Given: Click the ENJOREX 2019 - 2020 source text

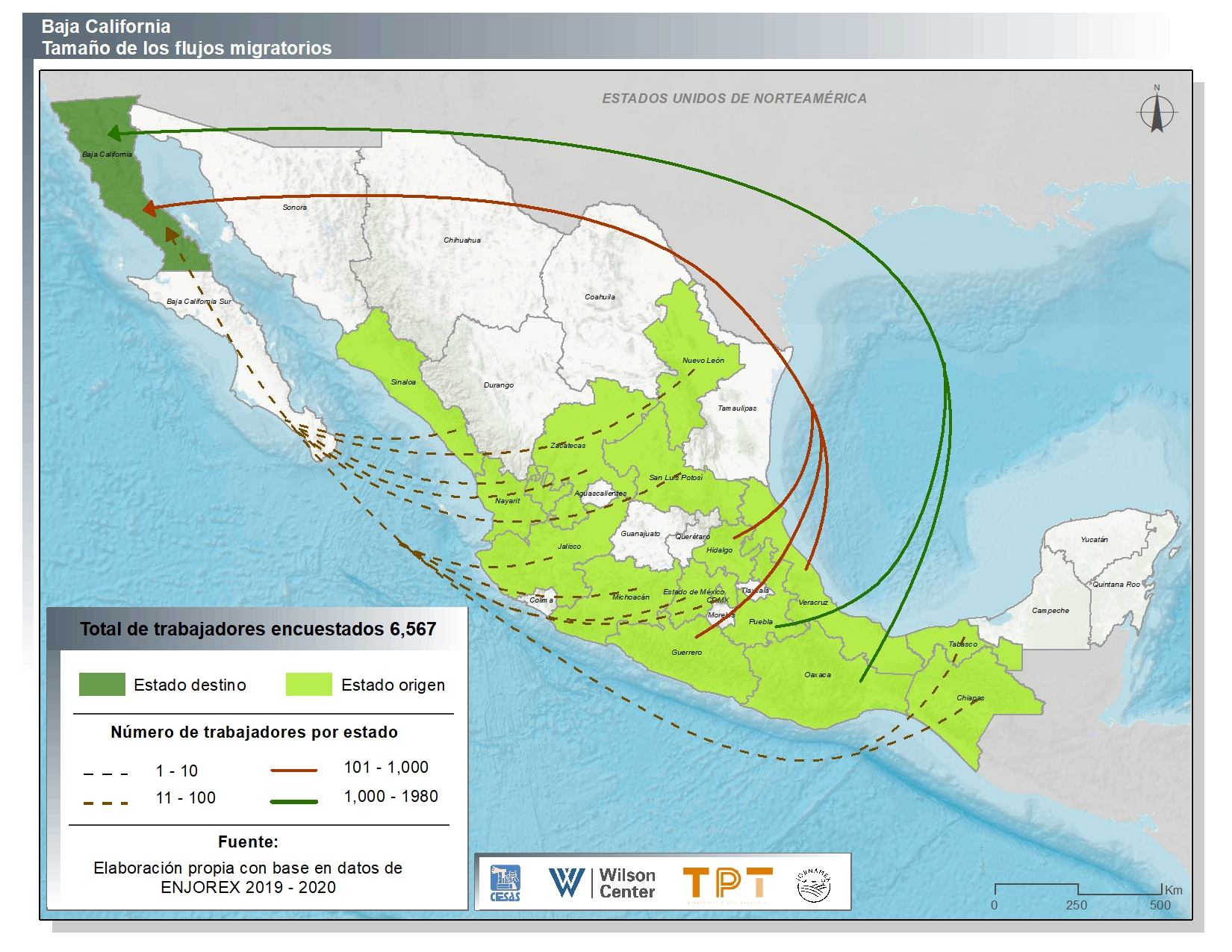Looking at the screenshot, I should pyautogui.click(x=248, y=887).
